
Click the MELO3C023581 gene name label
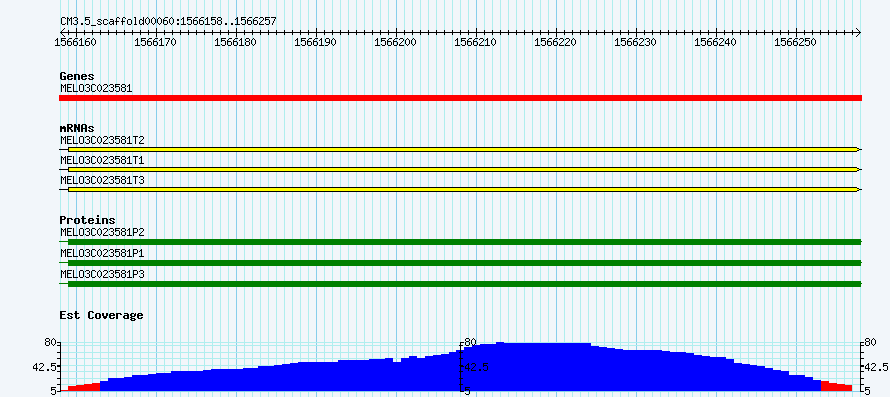point(96,88)
